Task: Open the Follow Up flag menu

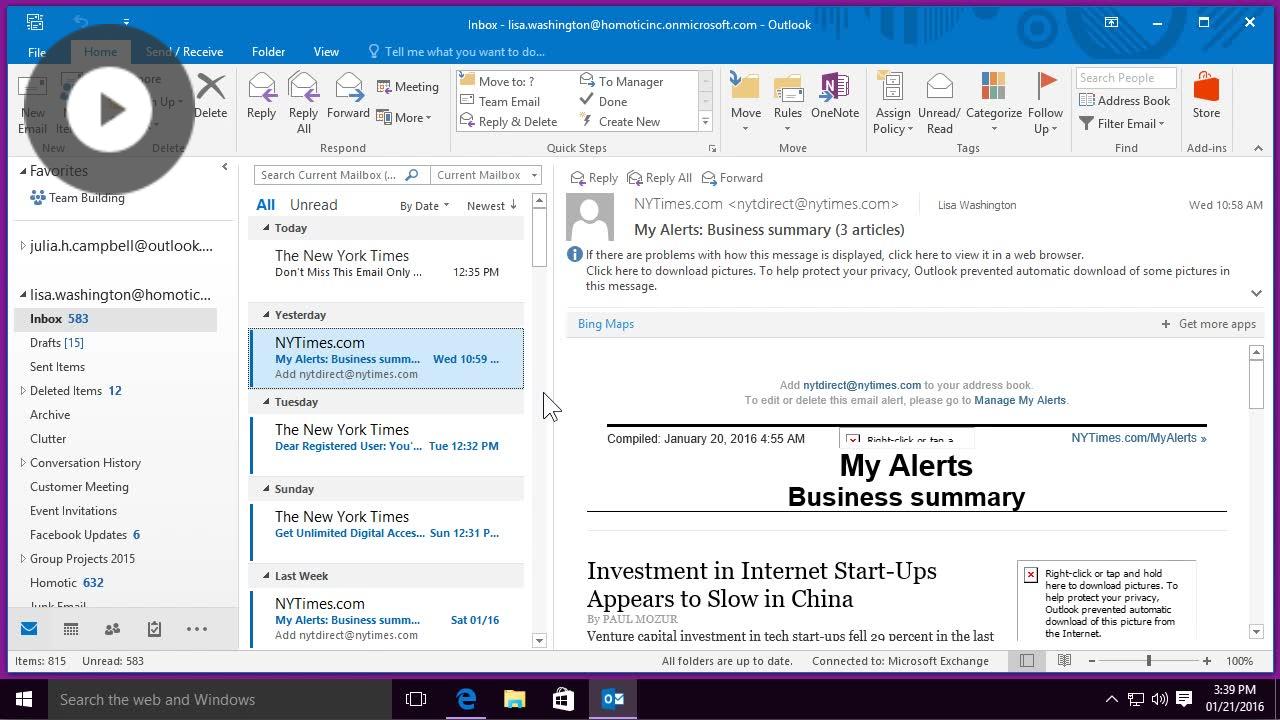Action: point(1046,103)
